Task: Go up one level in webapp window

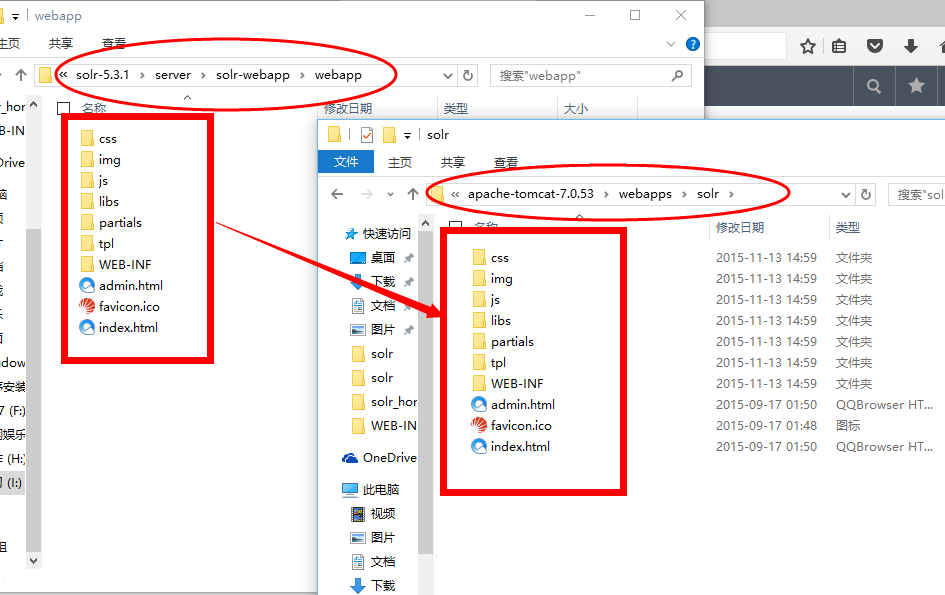Action: 21,75
